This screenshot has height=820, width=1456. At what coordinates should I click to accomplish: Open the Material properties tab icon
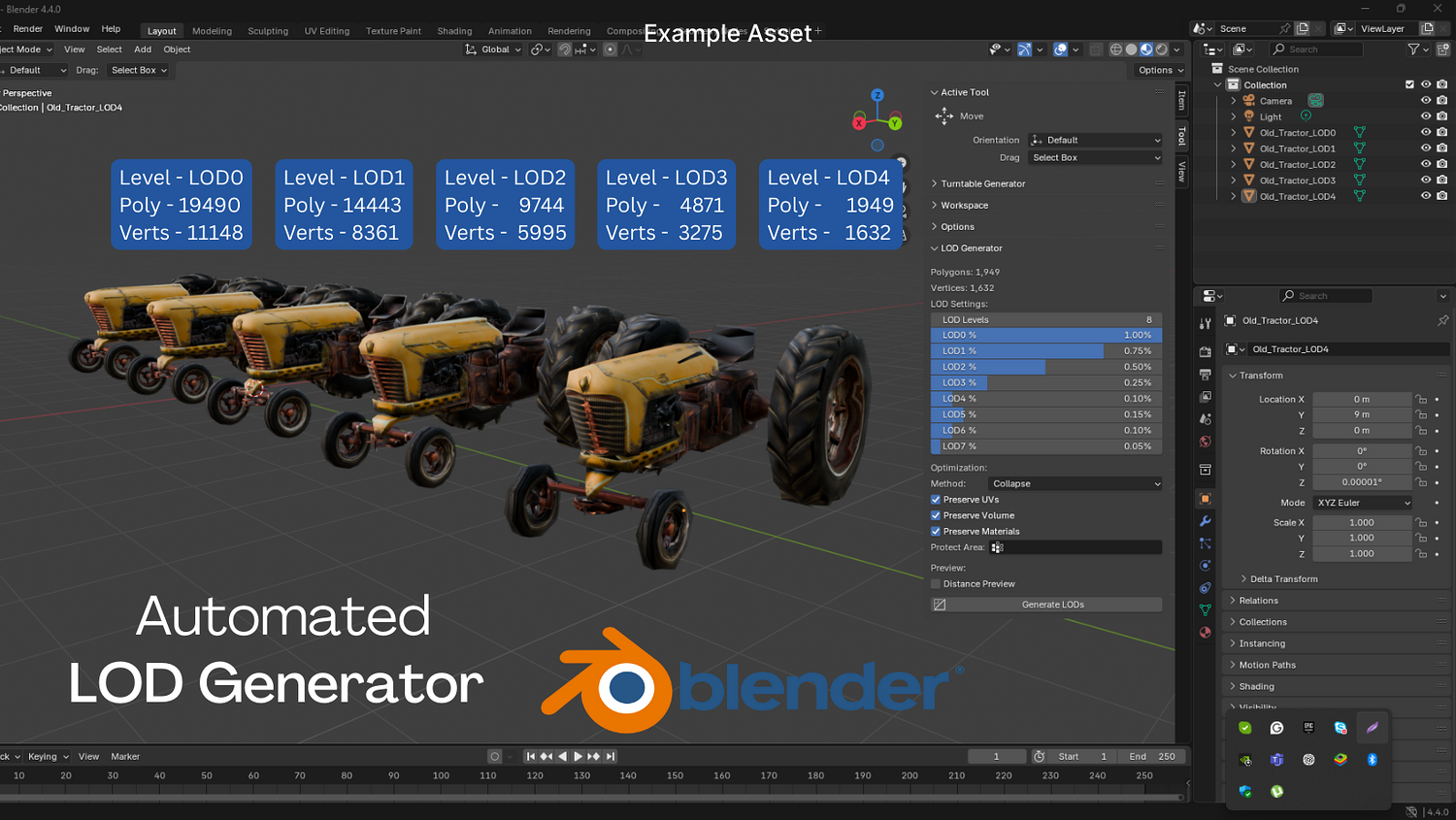[x=1205, y=633]
